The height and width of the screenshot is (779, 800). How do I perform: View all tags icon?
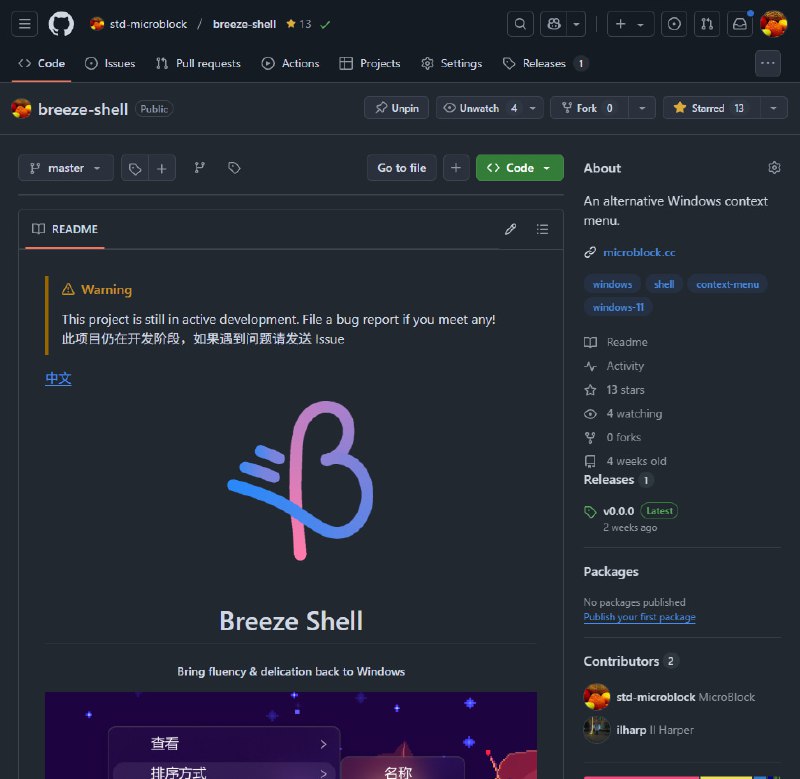click(234, 168)
